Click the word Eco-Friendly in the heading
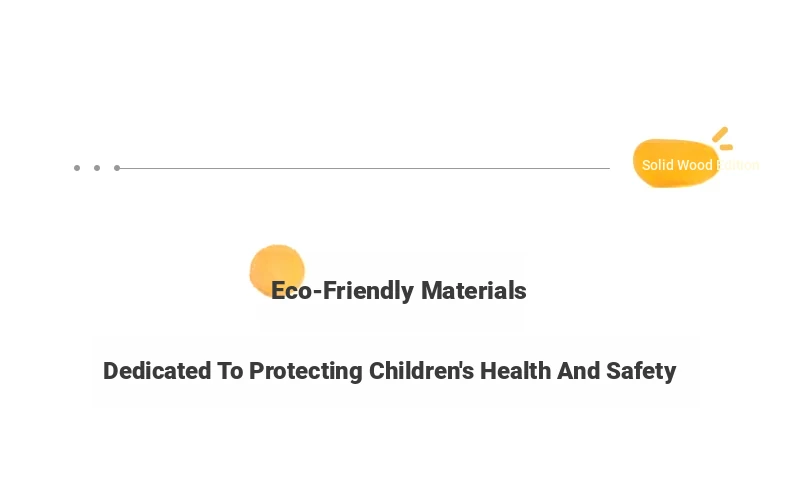Viewport: 790px width, 499px height. pyautogui.click(x=343, y=291)
